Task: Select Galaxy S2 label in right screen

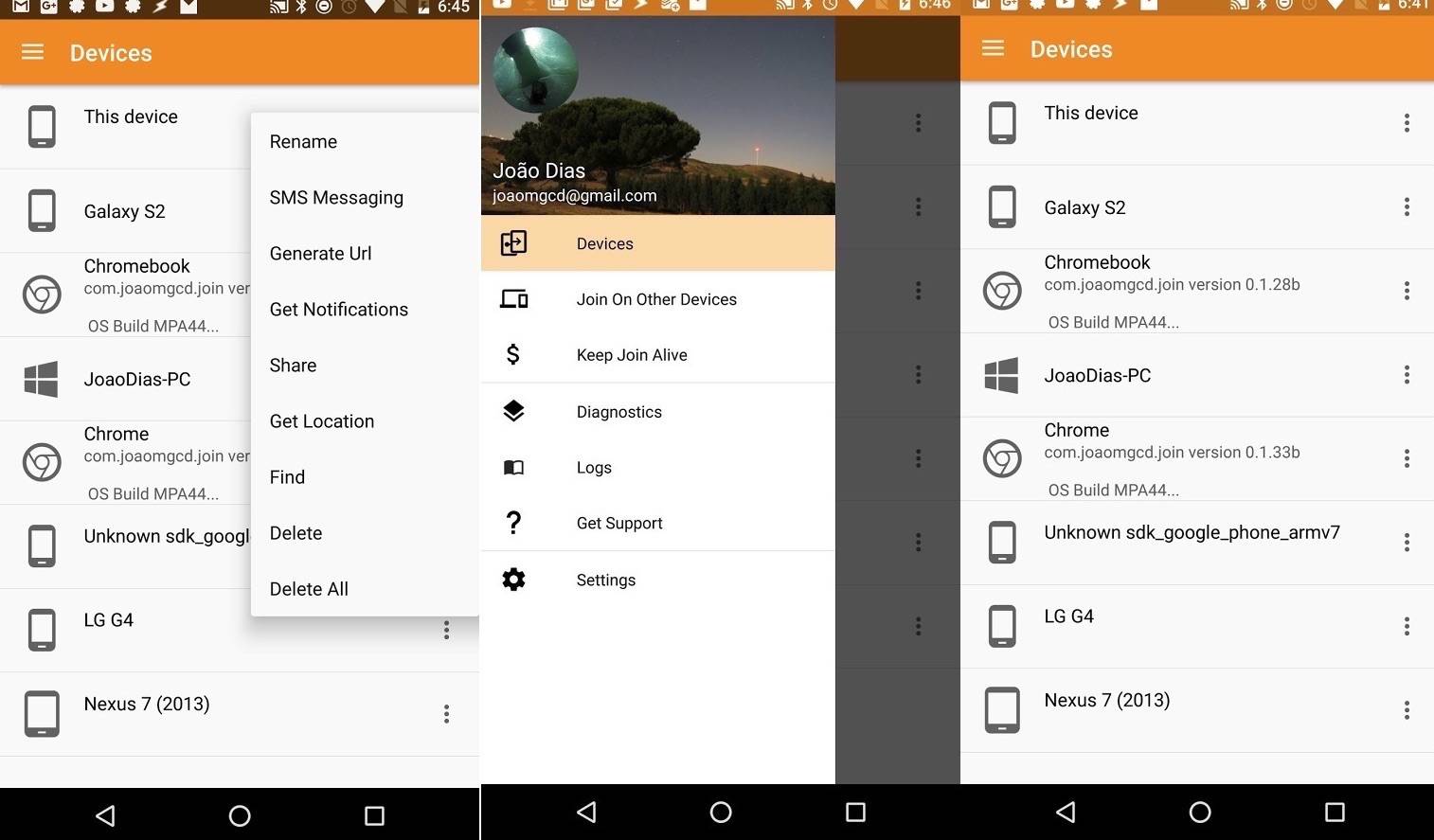Action: click(1084, 207)
